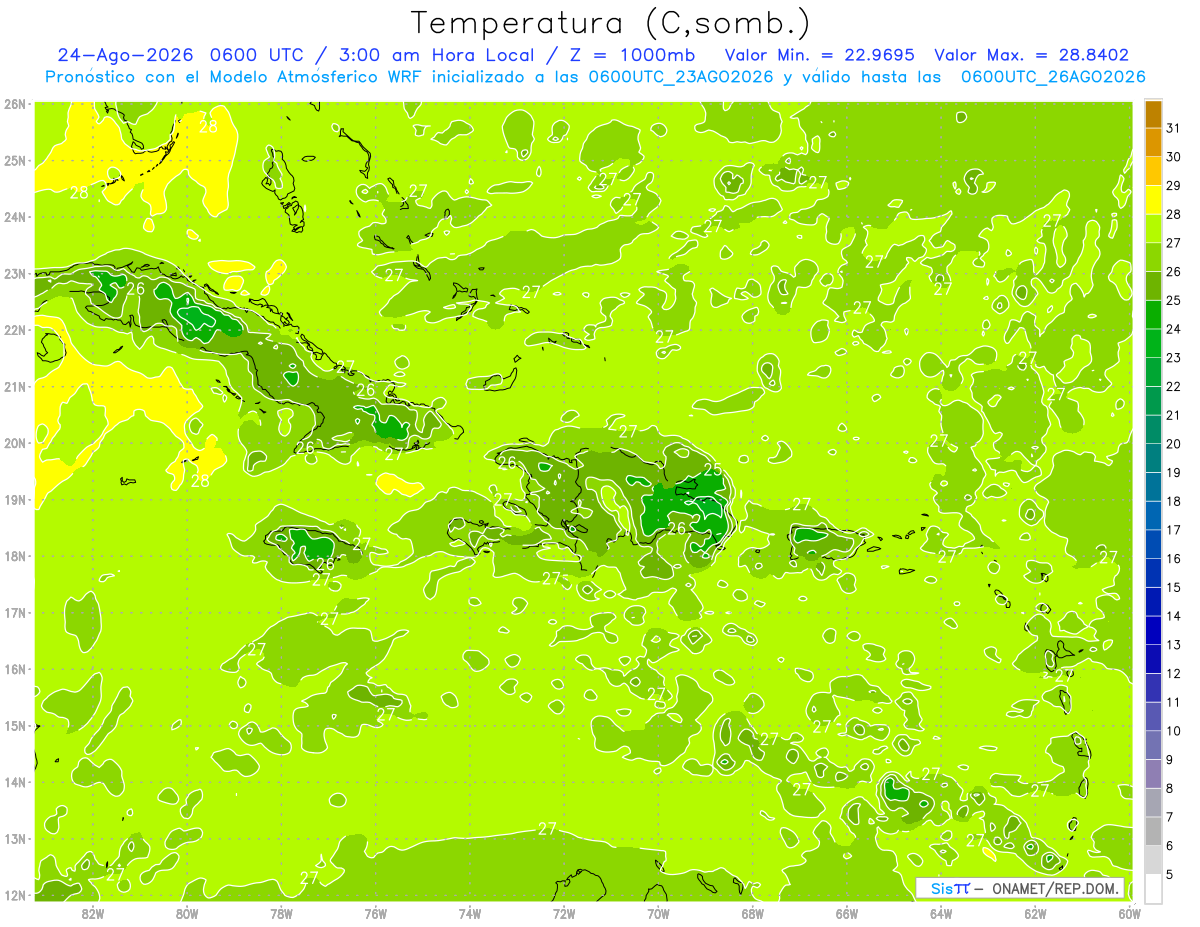Click the 'Valor Max. = 28.8402' text

tap(1031, 55)
